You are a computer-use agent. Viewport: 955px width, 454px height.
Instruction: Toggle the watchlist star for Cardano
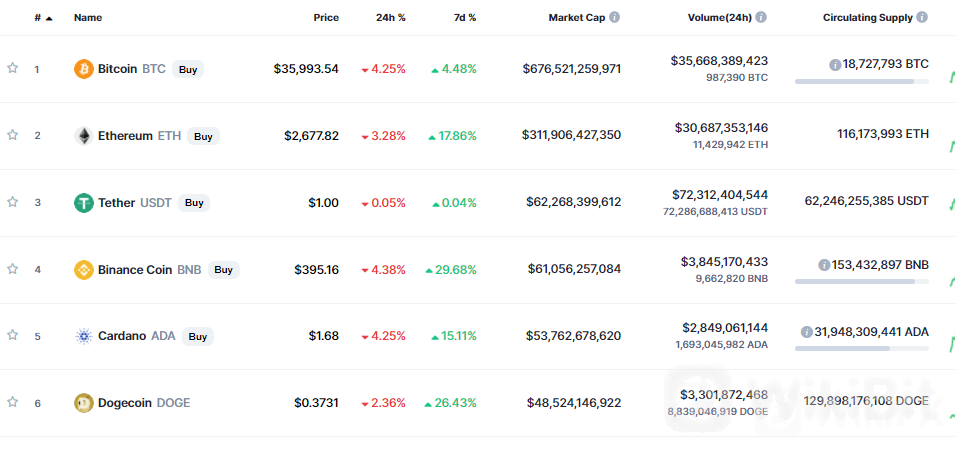tap(12, 335)
